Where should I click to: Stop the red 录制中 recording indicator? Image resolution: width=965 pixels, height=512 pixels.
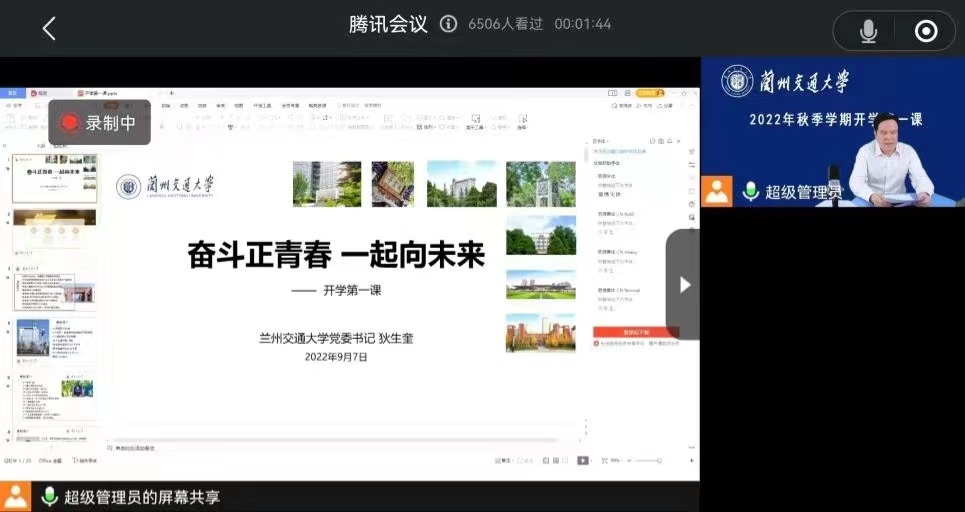100,123
